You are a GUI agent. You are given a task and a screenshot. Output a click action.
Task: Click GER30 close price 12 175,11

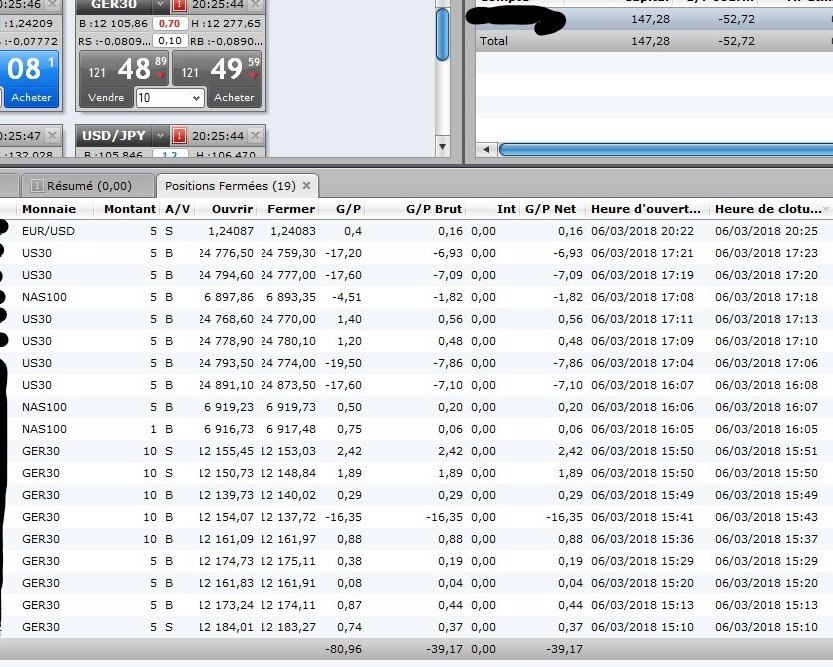coord(288,561)
